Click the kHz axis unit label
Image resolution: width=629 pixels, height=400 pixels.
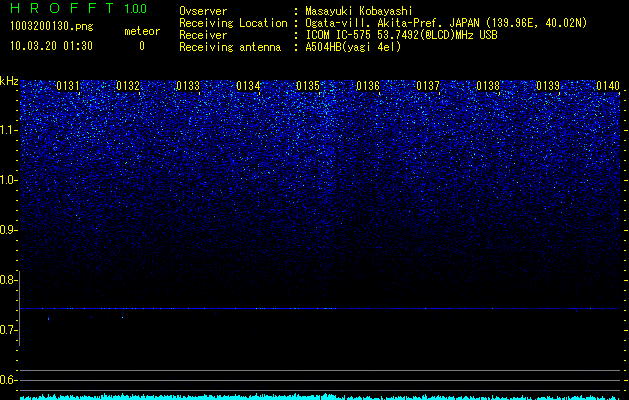(x=9, y=81)
